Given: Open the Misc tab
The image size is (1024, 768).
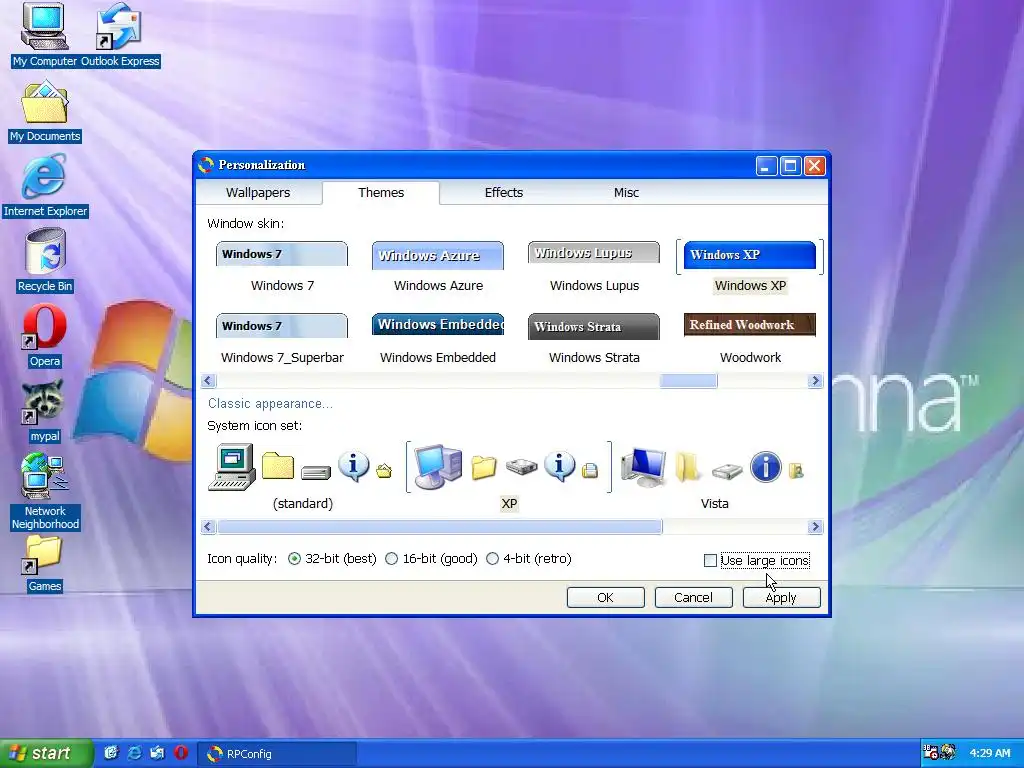Looking at the screenshot, I should 626,193.
